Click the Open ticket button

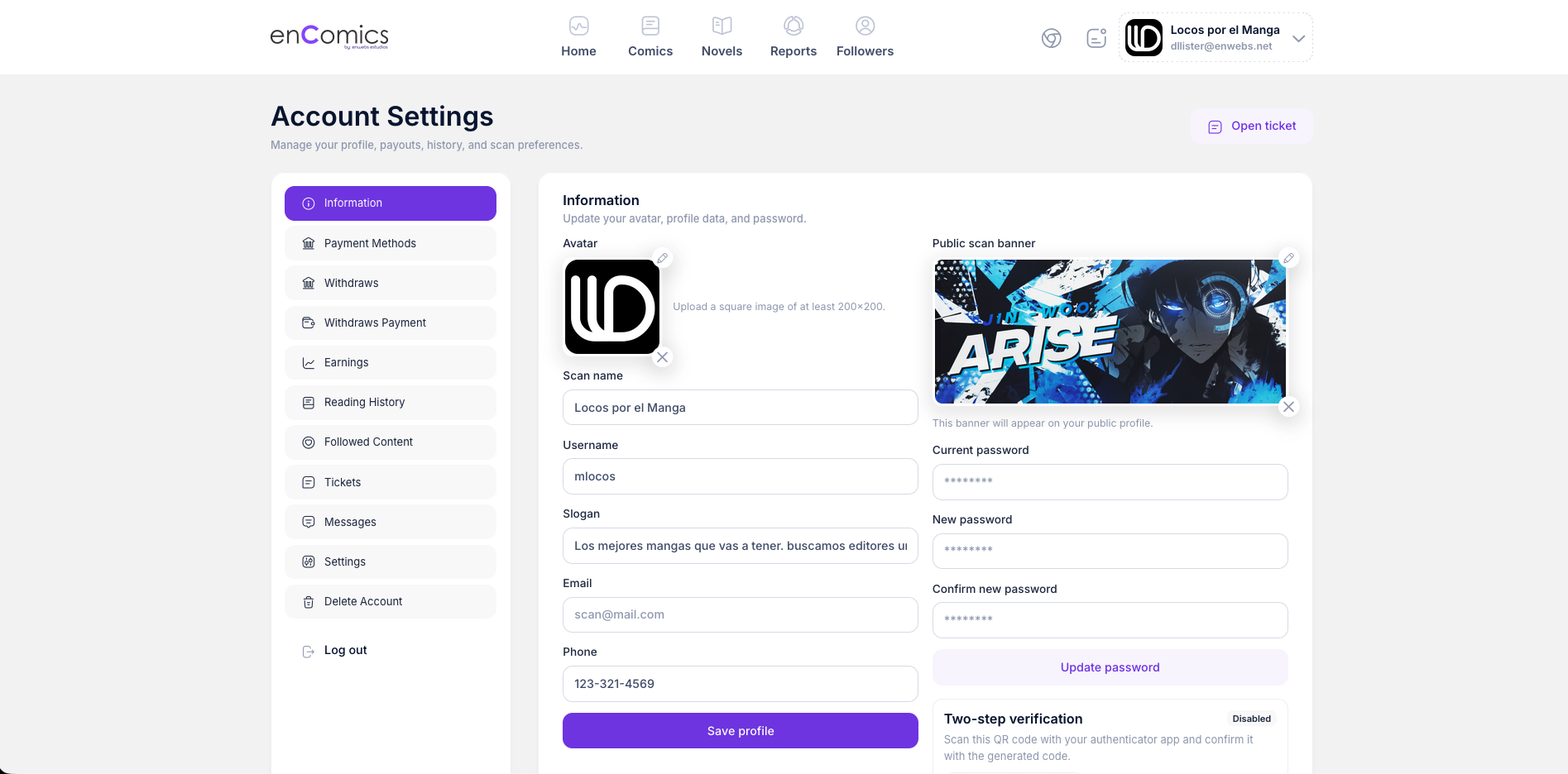[x=1252, y=127]
